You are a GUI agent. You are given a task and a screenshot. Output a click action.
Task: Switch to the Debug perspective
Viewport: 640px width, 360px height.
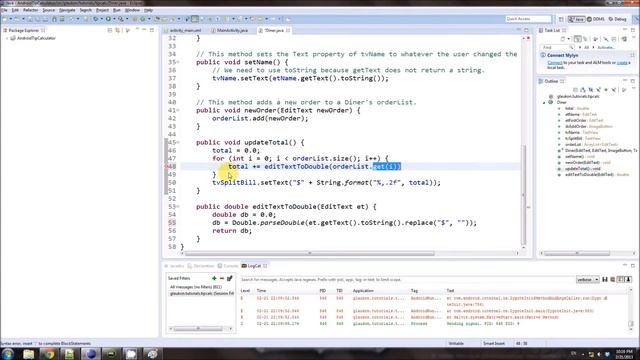618,19
